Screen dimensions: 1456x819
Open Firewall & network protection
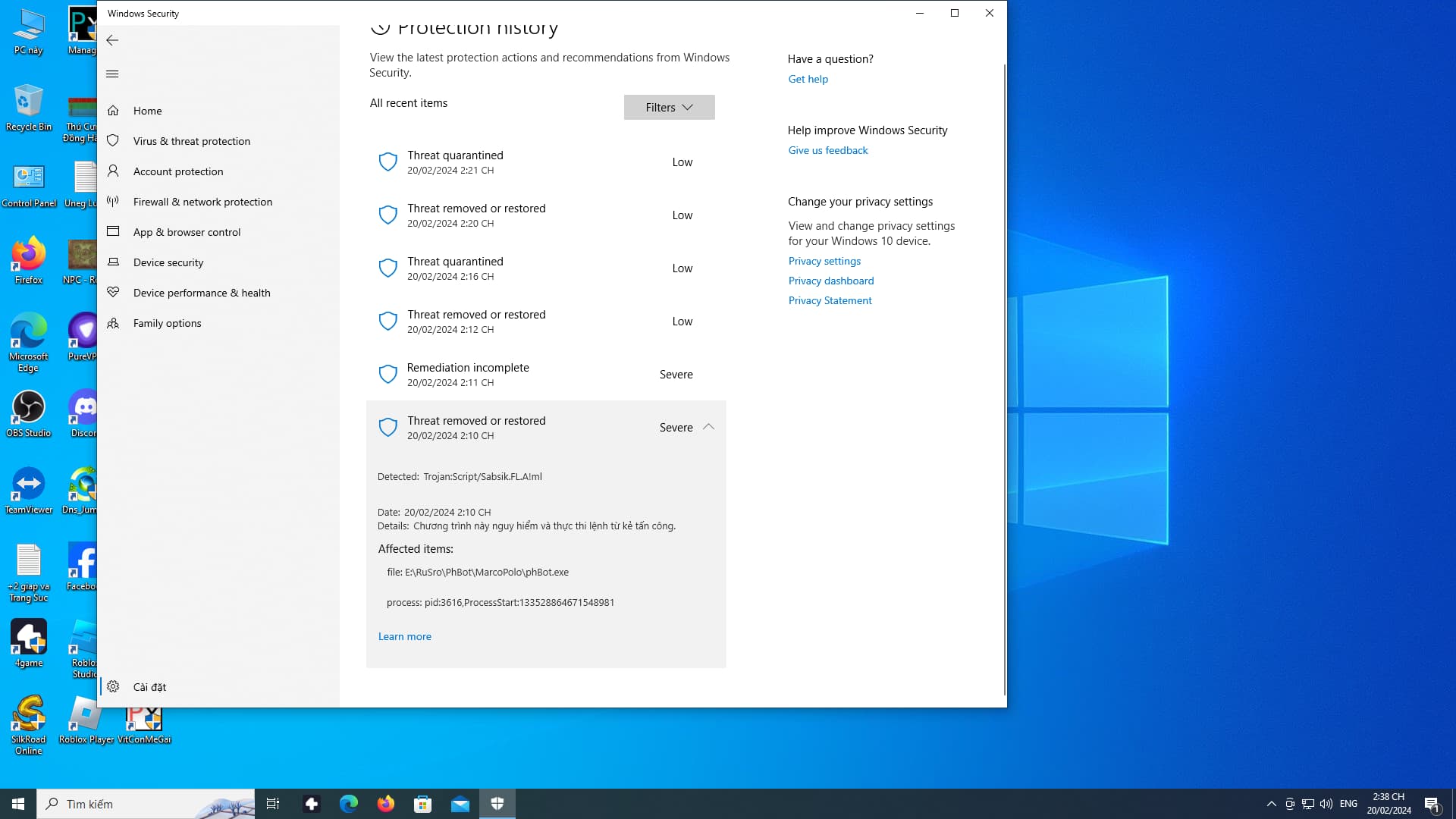tap(202, 202)
